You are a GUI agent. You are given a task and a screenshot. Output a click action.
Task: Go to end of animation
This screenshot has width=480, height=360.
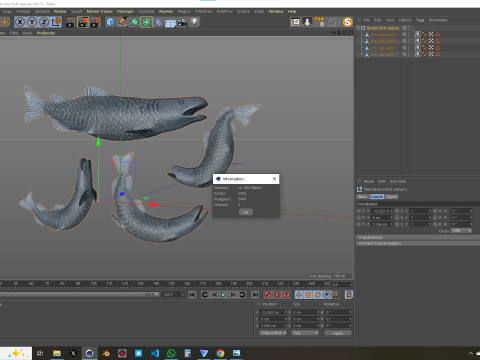coord(255,295)
